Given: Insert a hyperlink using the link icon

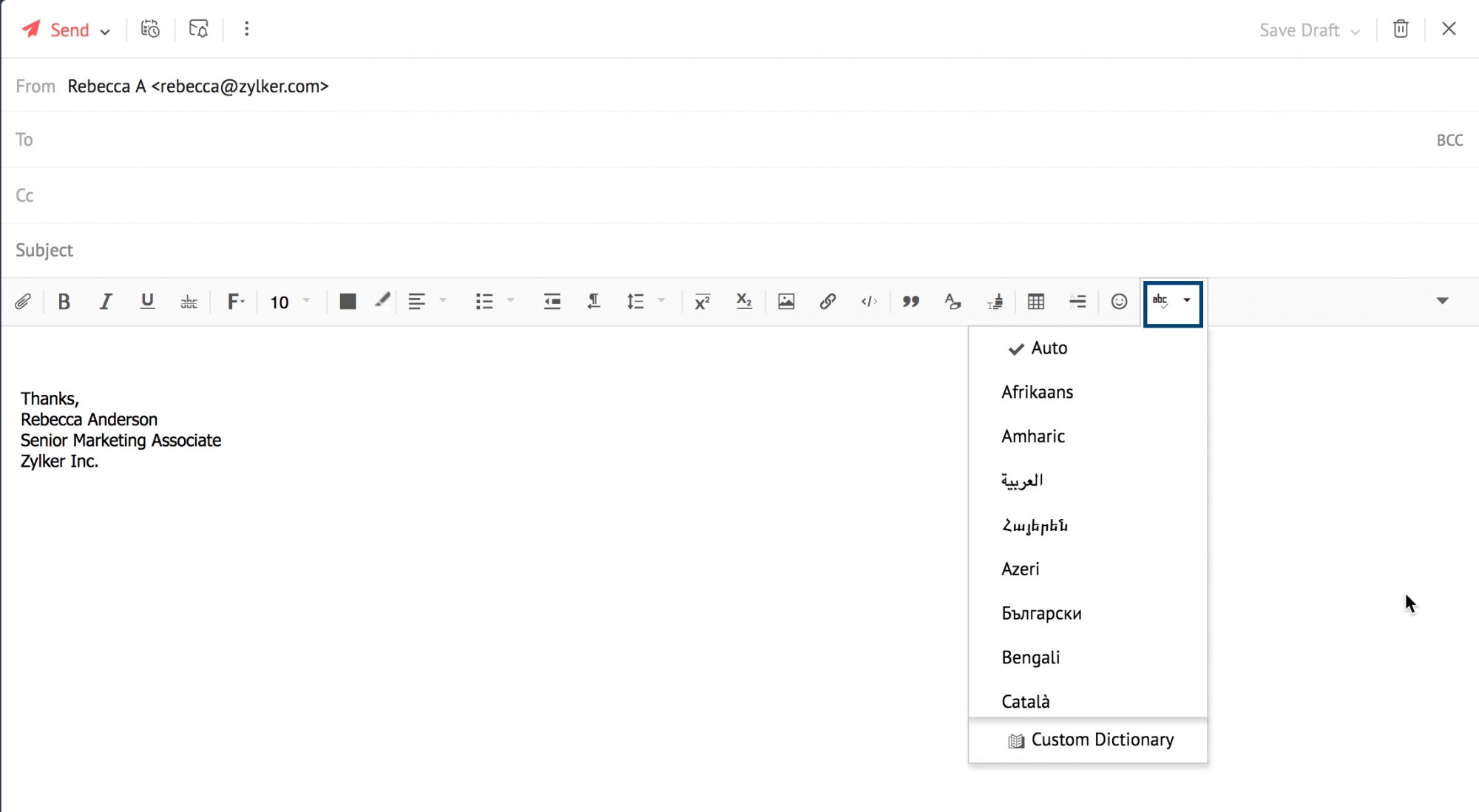Looking at the screenshot, I should coord(828,302).
